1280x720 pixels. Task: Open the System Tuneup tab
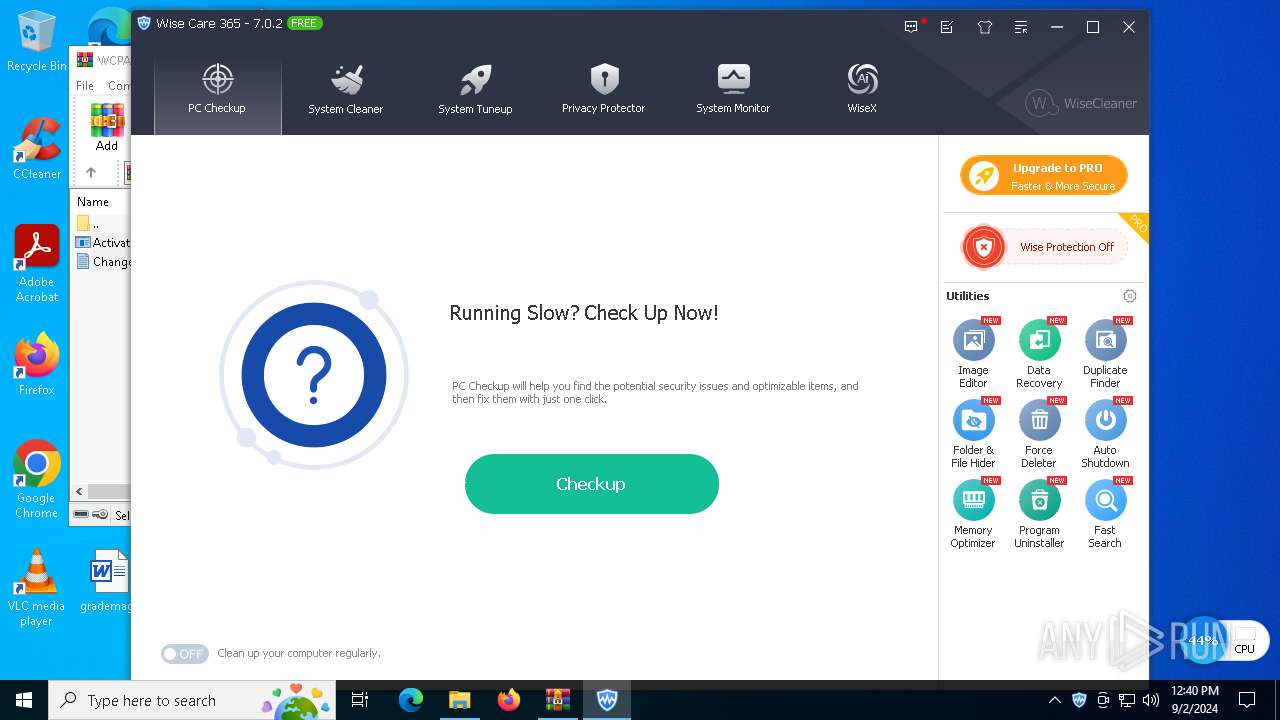coord(475,90)
